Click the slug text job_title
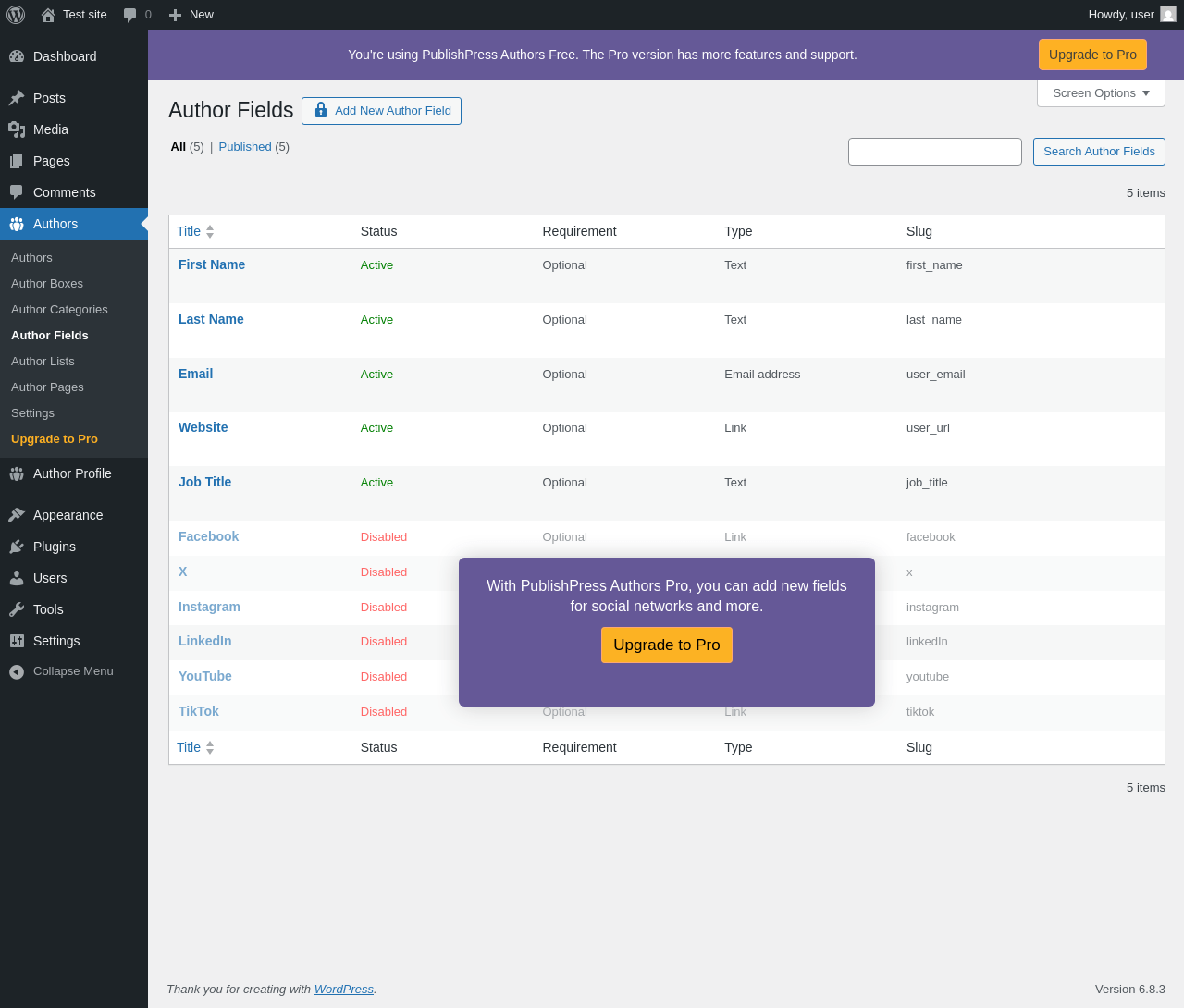1184x1008 pixels. click(x=927, y=483)
